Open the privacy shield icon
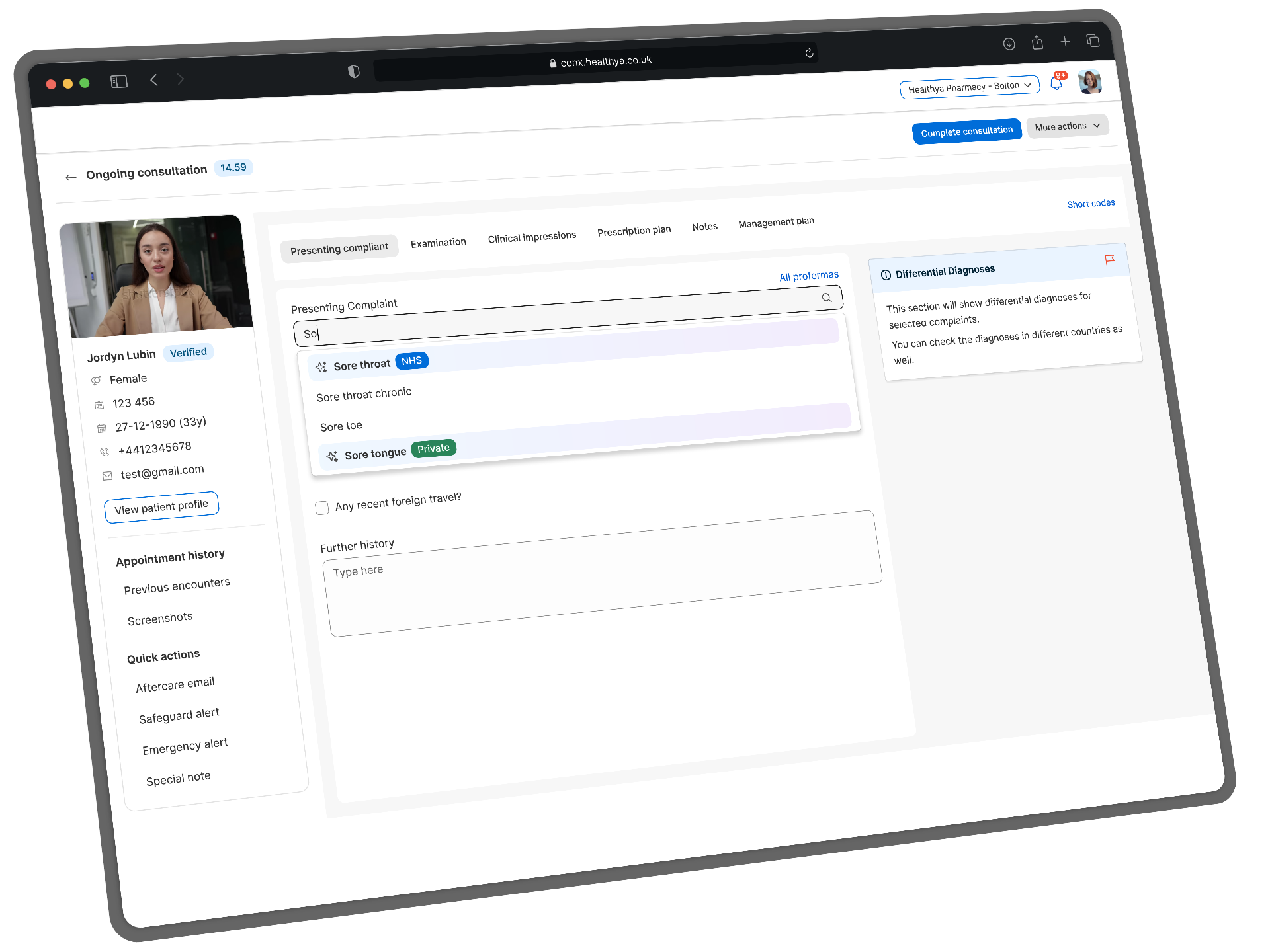Image resolution: width=1270 pixels, height=952 pixels. click(x=354, y=71)
